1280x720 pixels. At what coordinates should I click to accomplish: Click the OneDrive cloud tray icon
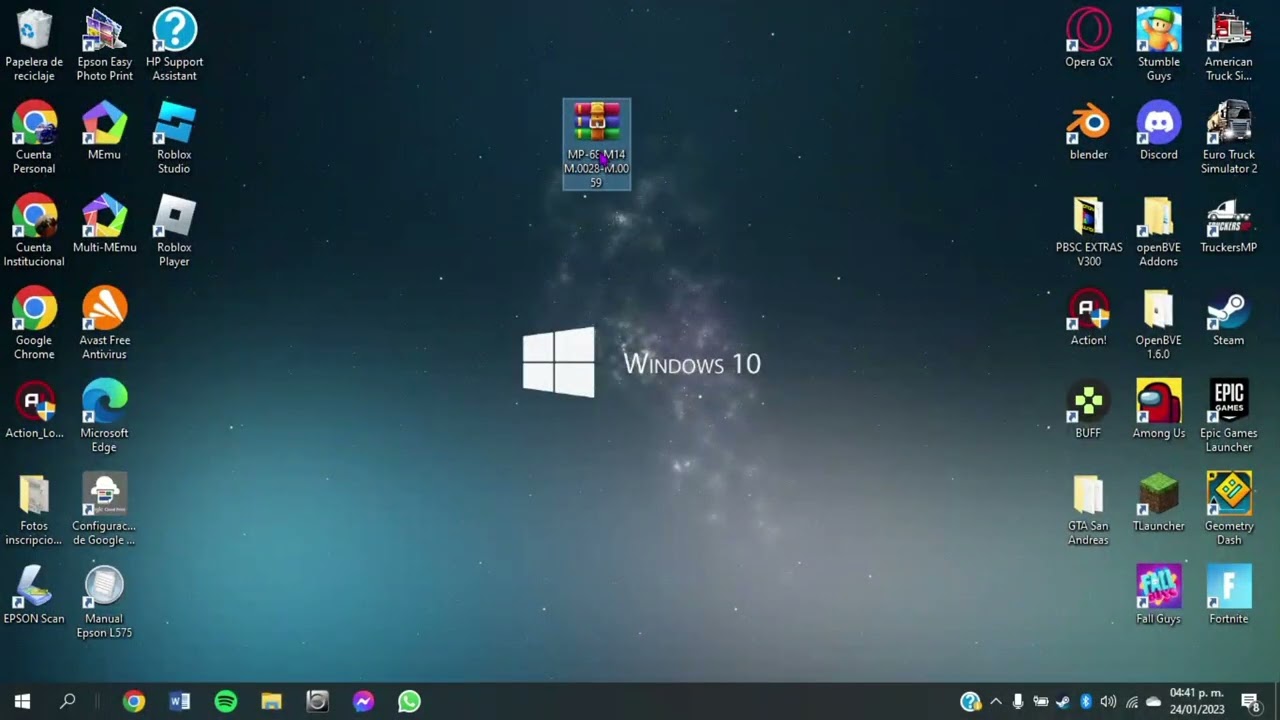pyautogui.click(x=1153, y=702)
